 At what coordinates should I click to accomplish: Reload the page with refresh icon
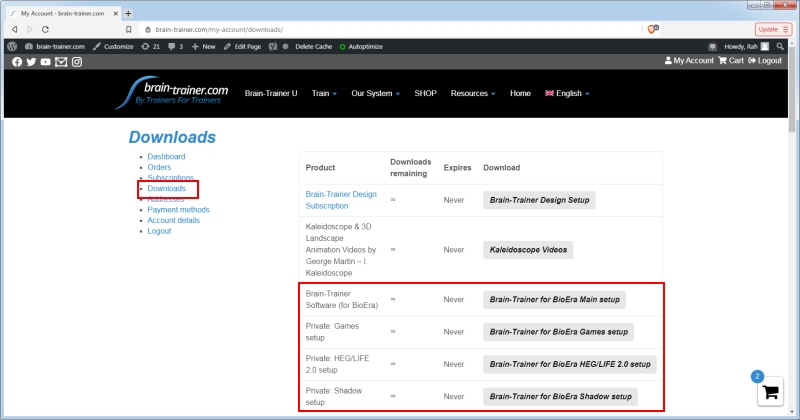tap(45, 29)
